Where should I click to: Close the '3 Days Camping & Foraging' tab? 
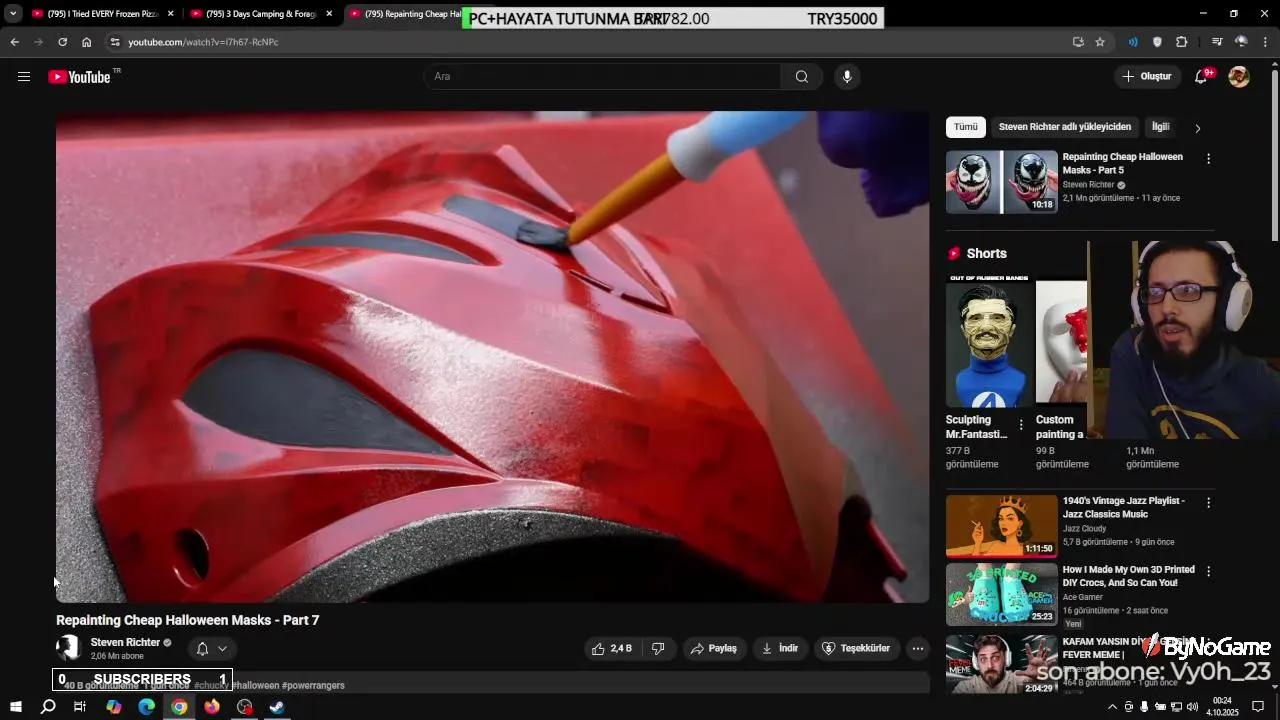(x=329, y=14)
